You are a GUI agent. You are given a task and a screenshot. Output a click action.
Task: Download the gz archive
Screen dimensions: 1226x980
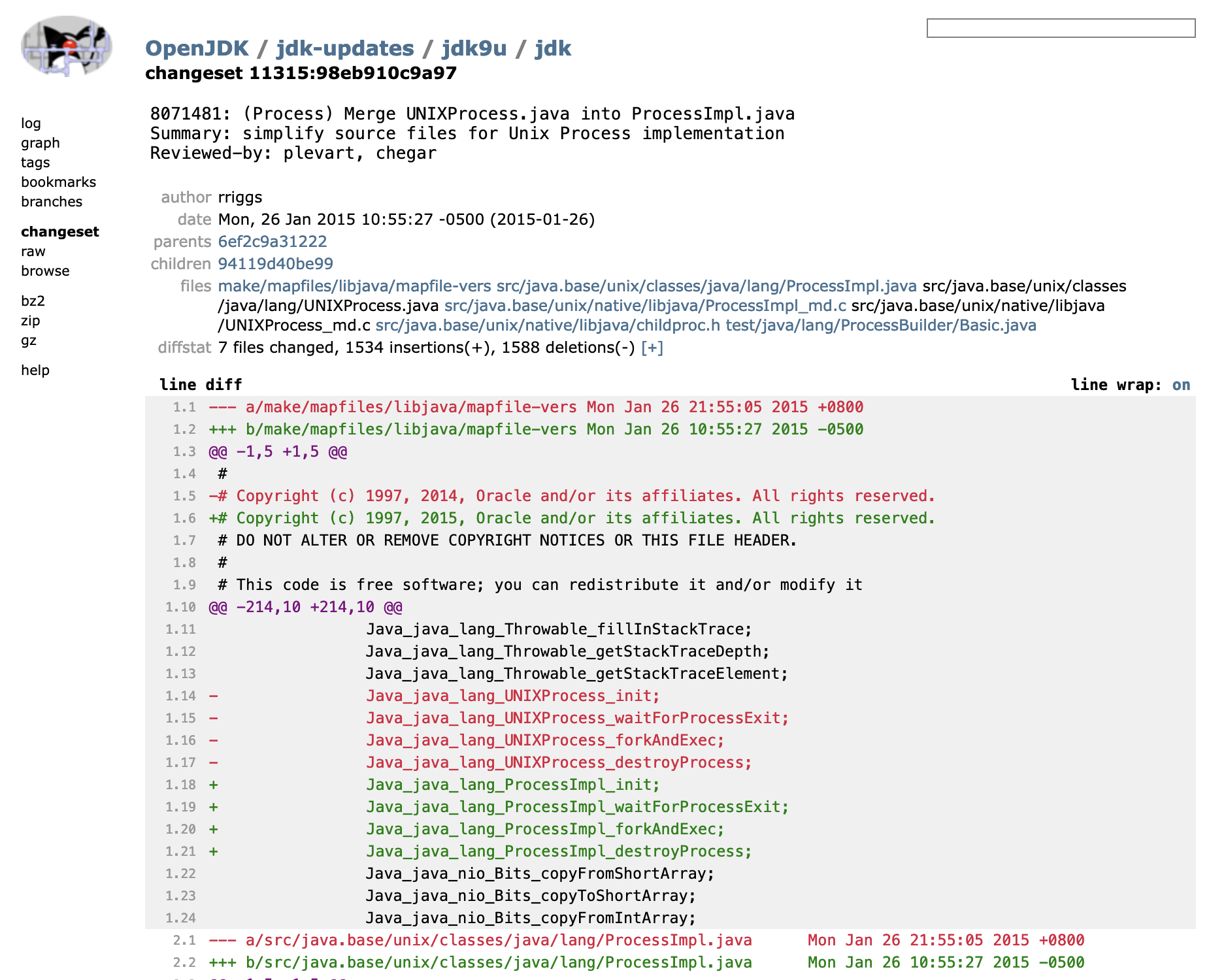29,340
